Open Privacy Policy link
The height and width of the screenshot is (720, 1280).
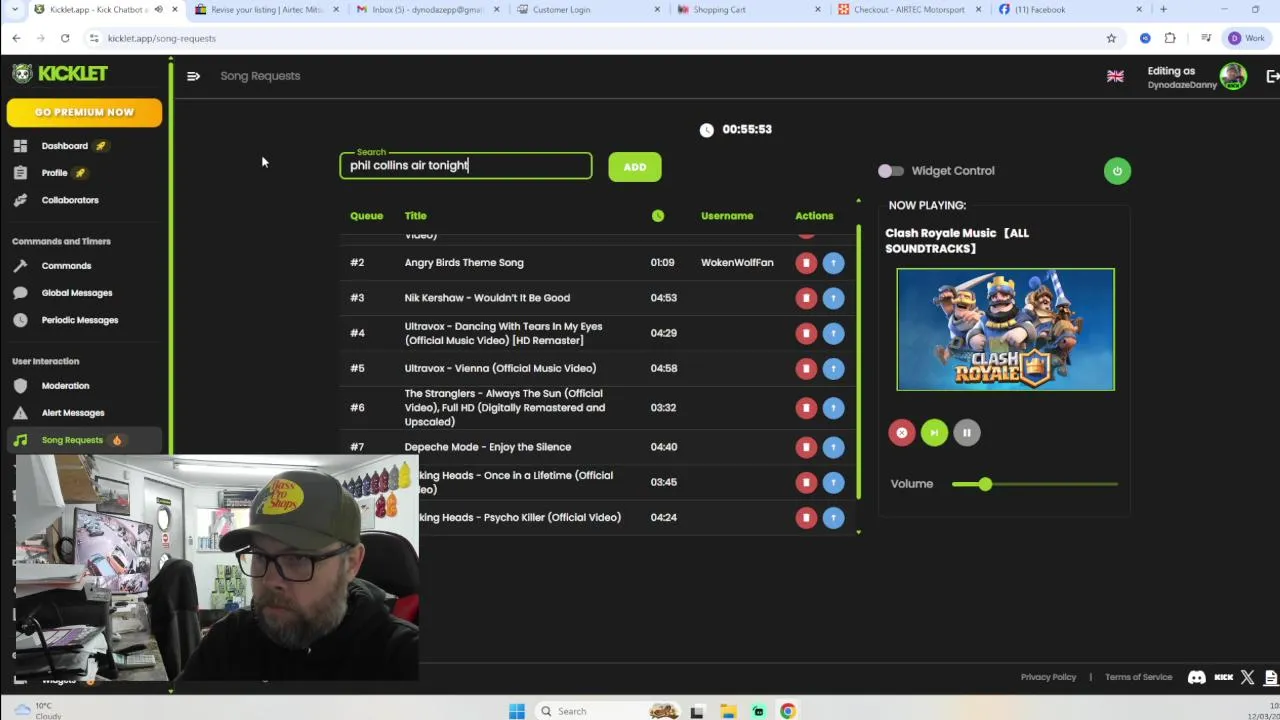coord(1048,677)
